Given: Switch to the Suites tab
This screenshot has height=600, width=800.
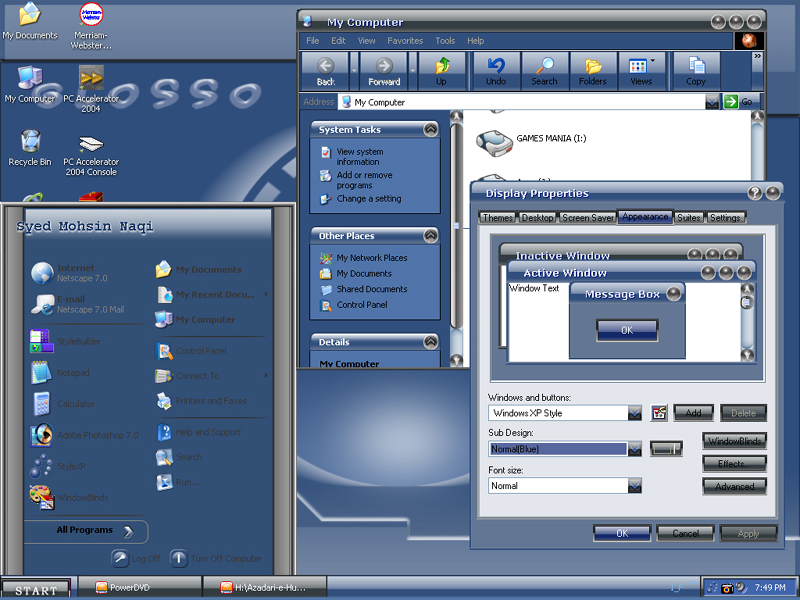Looking at the screenshot, I should coord(689,218).
